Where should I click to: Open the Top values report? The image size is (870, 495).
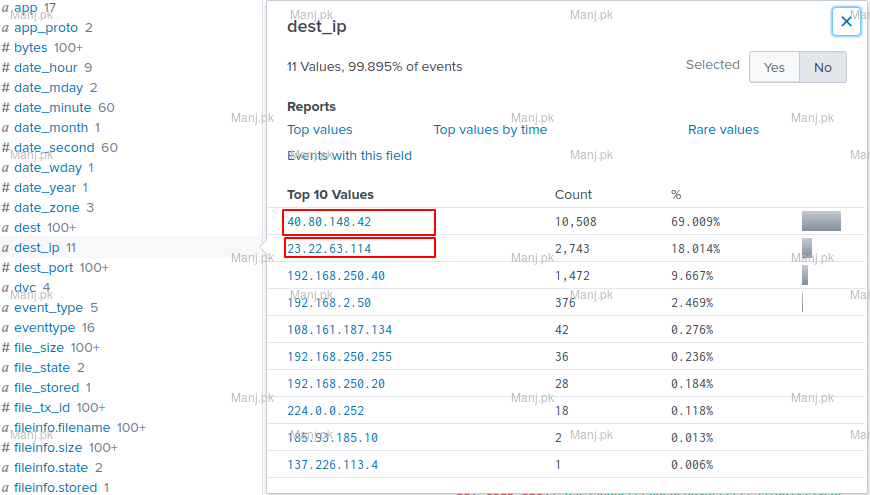[x=320, y=130]
